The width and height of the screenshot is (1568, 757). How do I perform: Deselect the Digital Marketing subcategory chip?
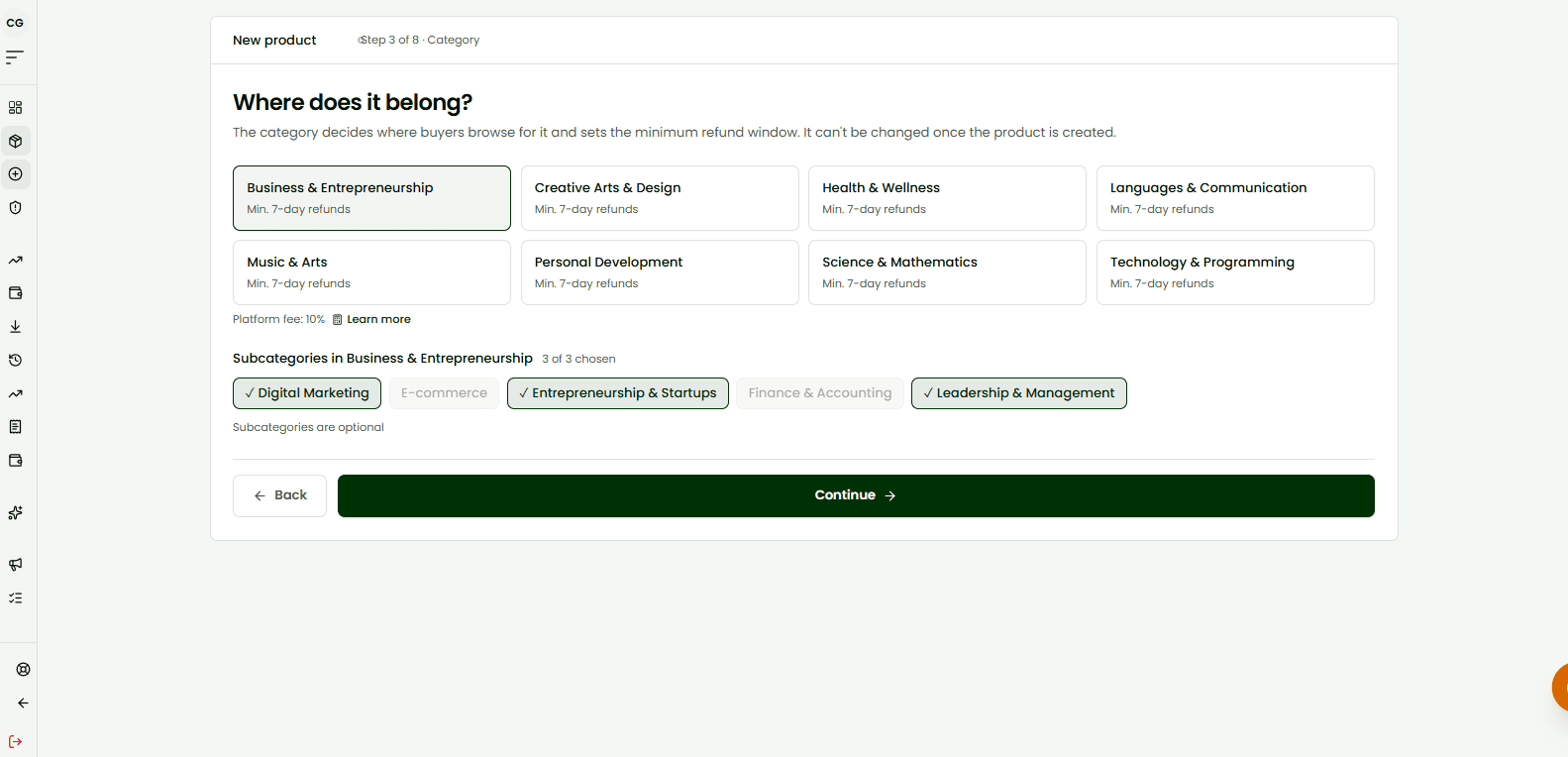point(307,393)
